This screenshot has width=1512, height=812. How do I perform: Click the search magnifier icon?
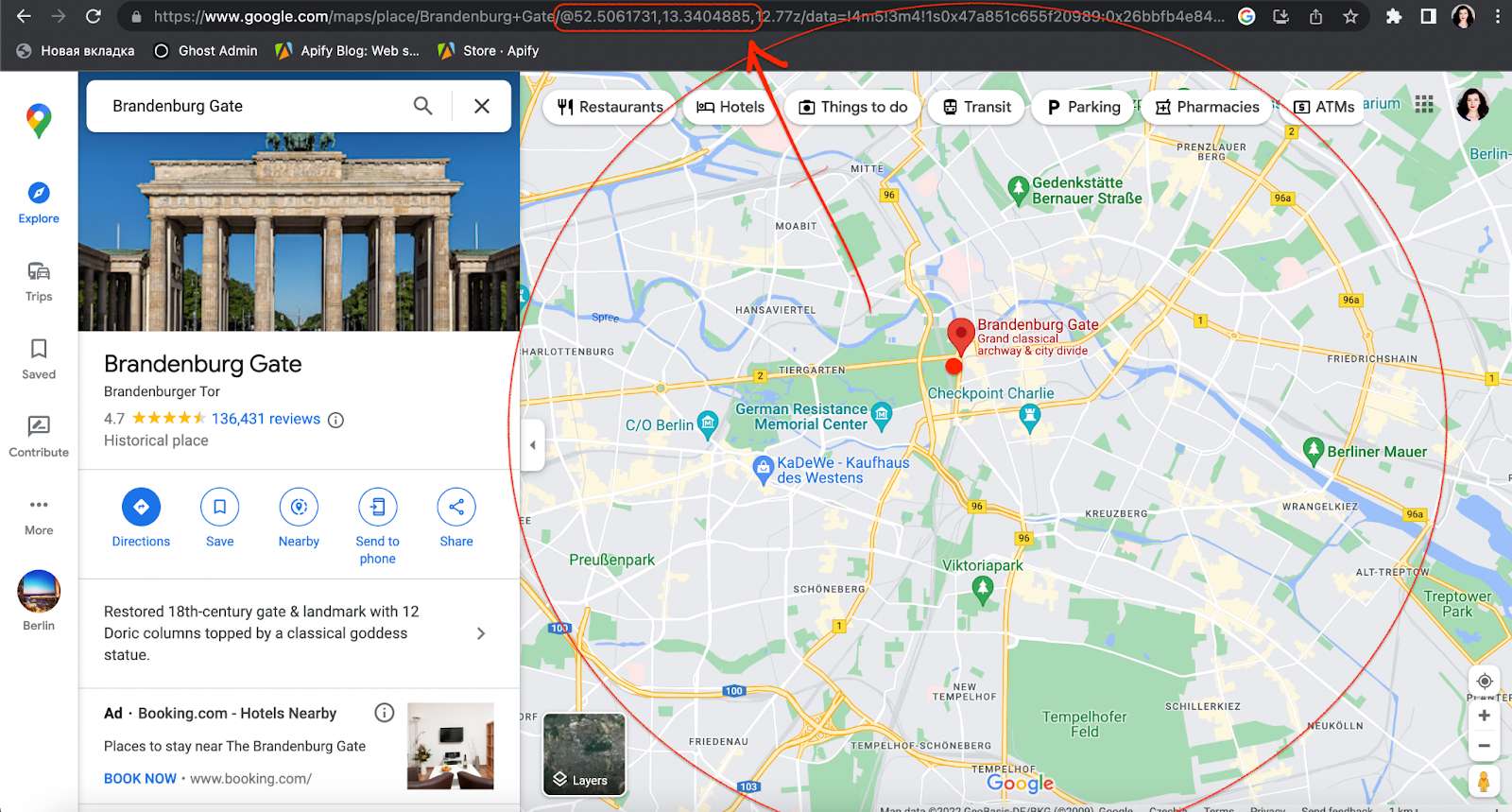click(423, 106)
